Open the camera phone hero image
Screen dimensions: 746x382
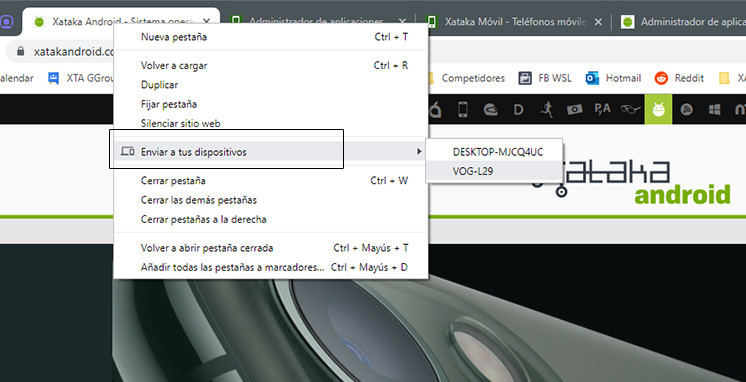428,331
